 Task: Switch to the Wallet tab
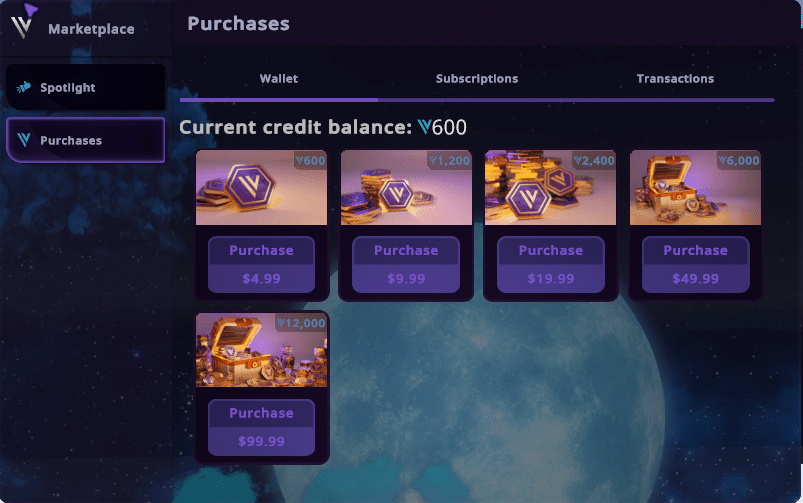(279, 79)
